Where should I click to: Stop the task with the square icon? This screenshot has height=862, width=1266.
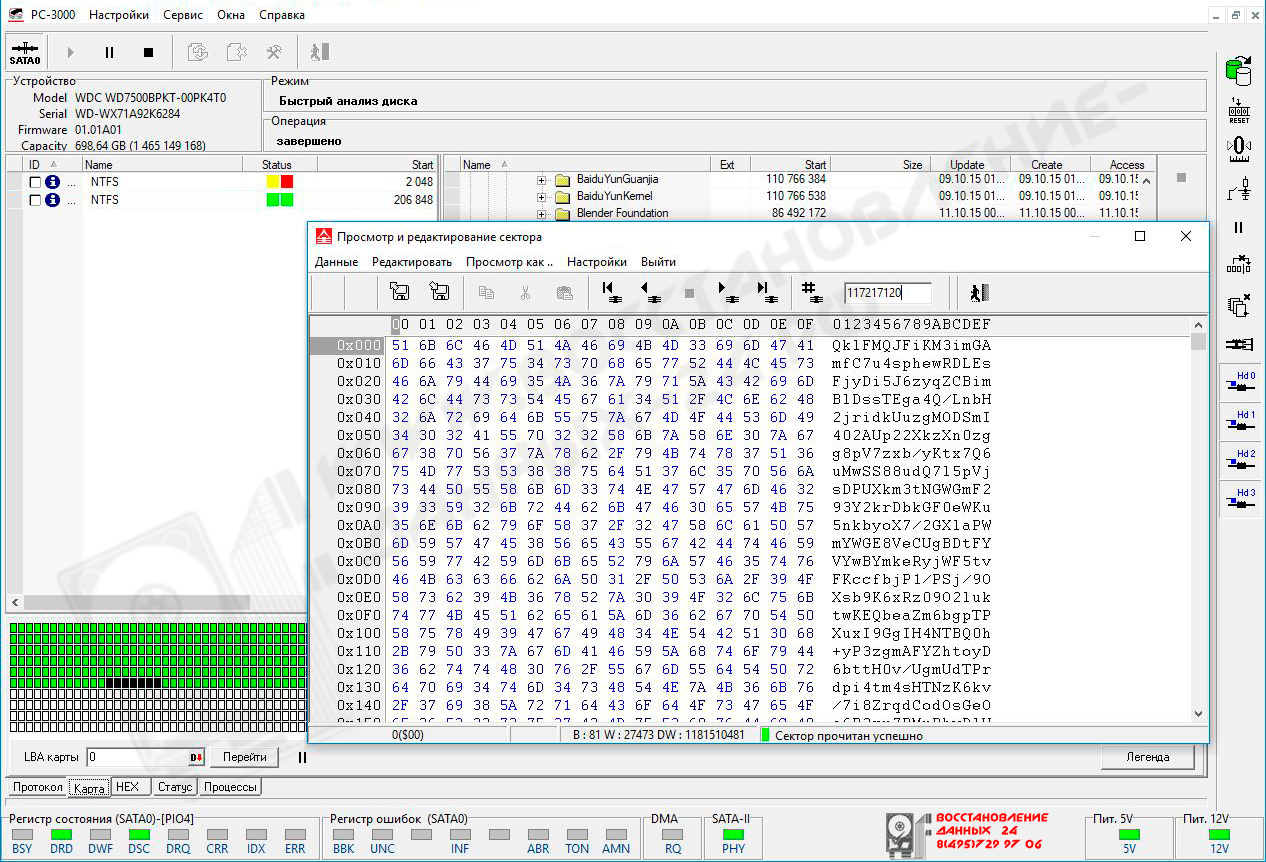click(x=148, y=52)
